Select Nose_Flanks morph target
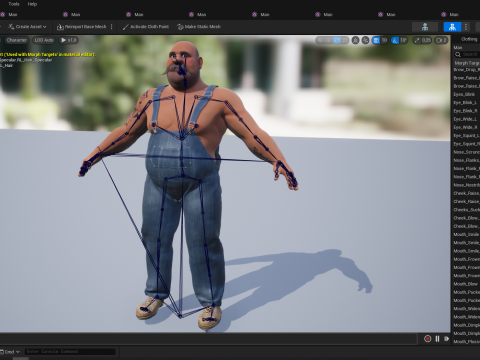Screen dimensions: 480x360 [466, 160]
